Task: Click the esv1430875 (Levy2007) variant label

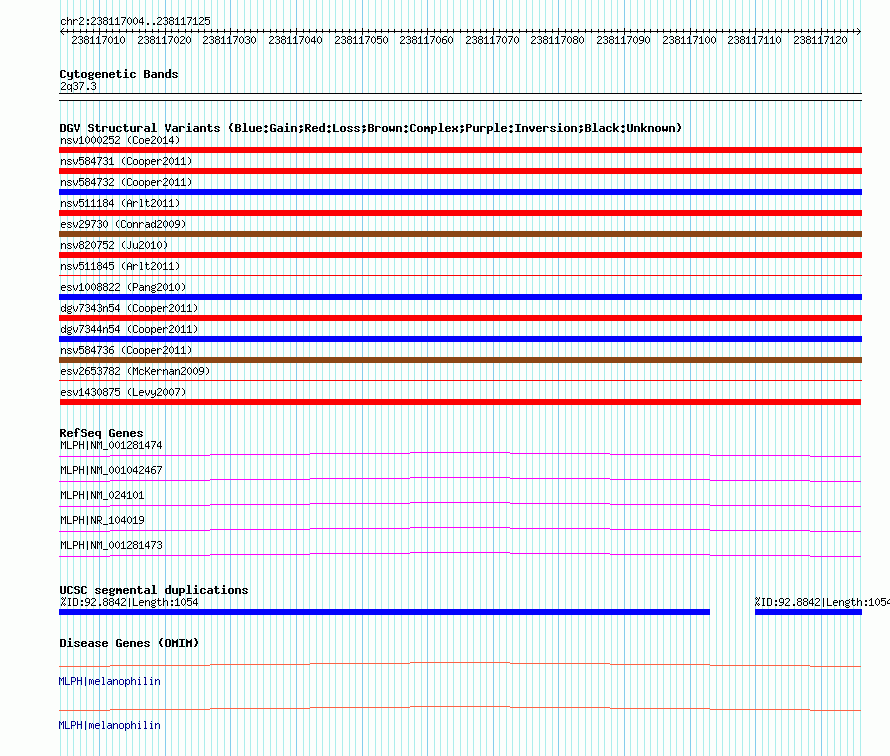Action: click(123, 392)
